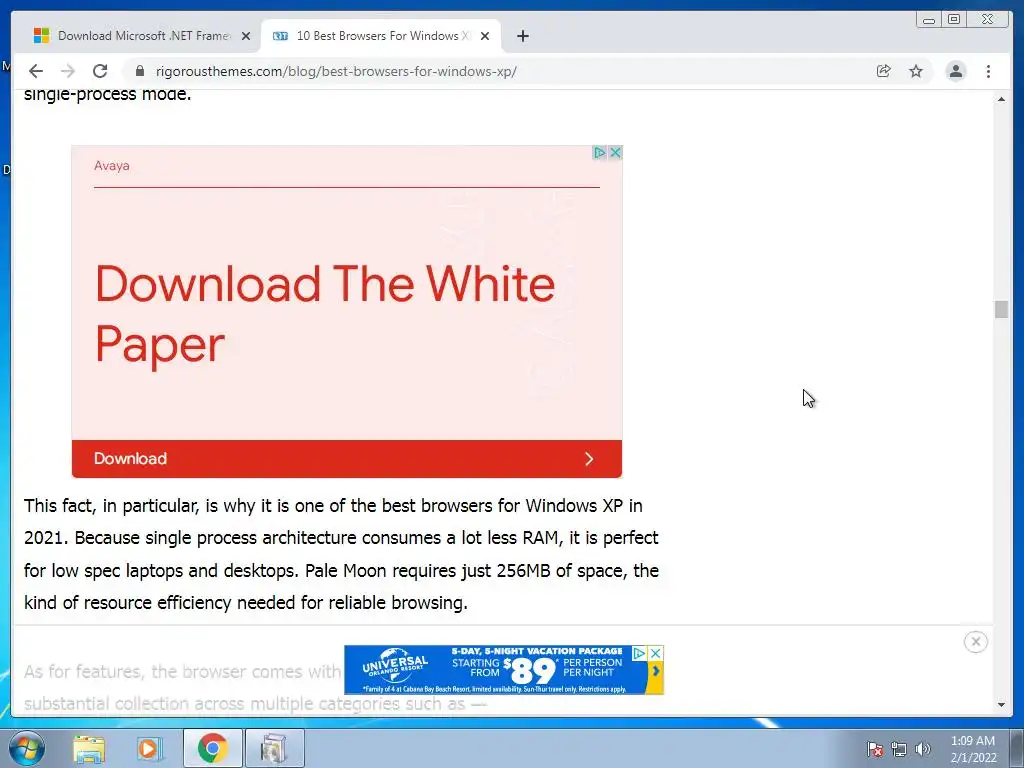Close the Microsoft .NET Framework tab
This screenshot has width=1024, height=768.
[246, 36]
